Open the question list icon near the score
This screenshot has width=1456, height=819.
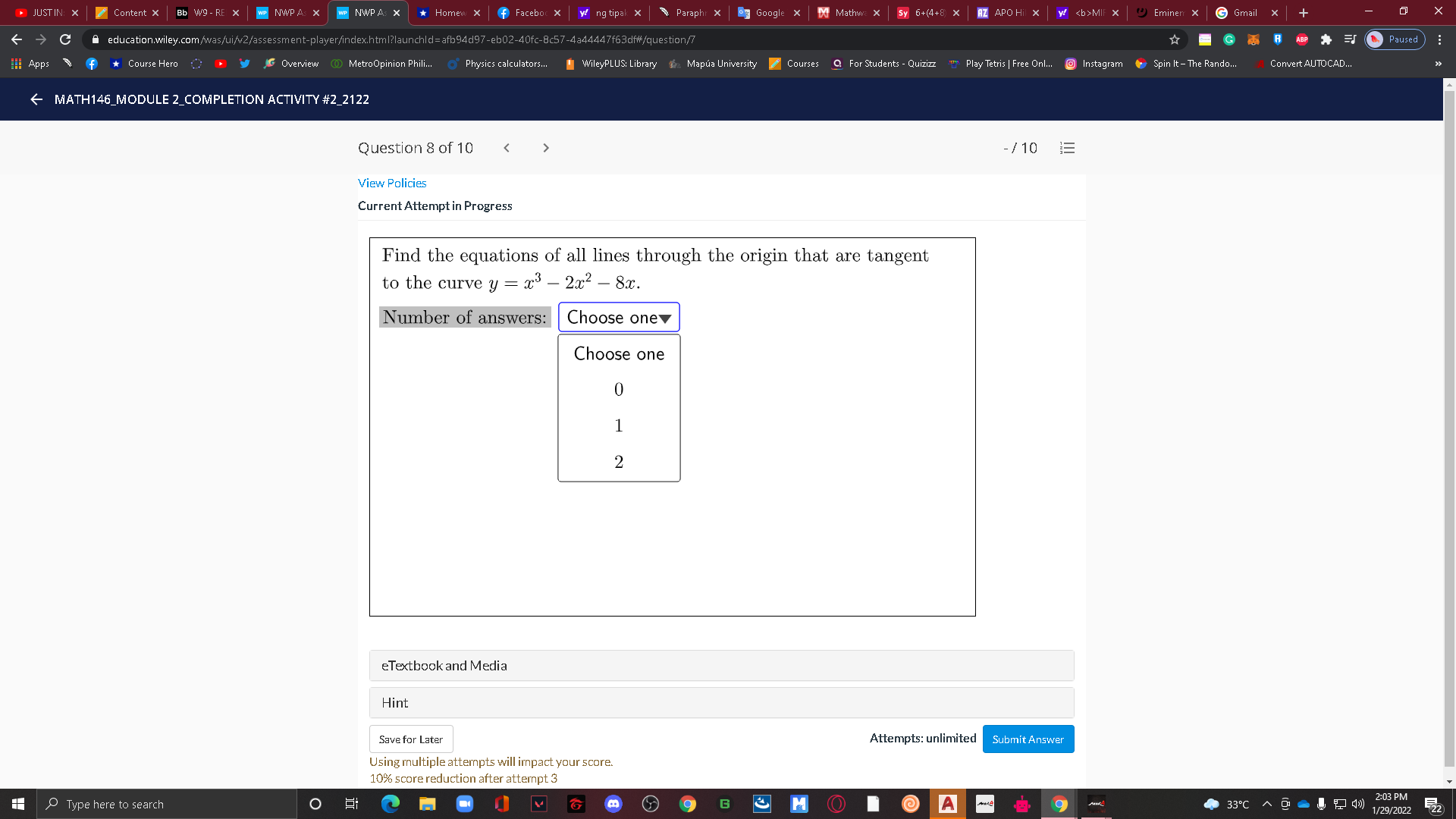pyautogui.click(x=1067, y=148)
